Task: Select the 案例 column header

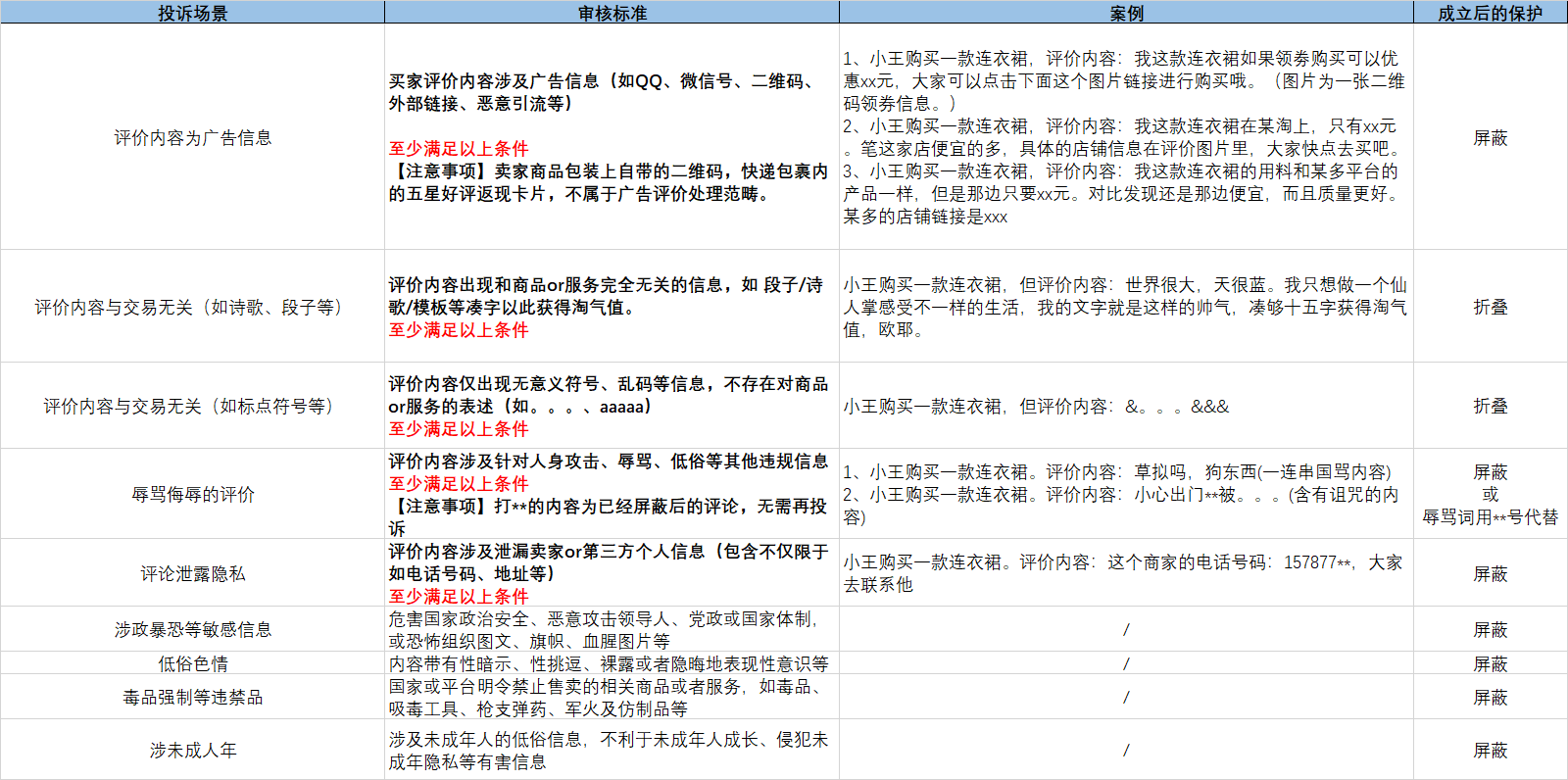Action: tap(1126, 13)
